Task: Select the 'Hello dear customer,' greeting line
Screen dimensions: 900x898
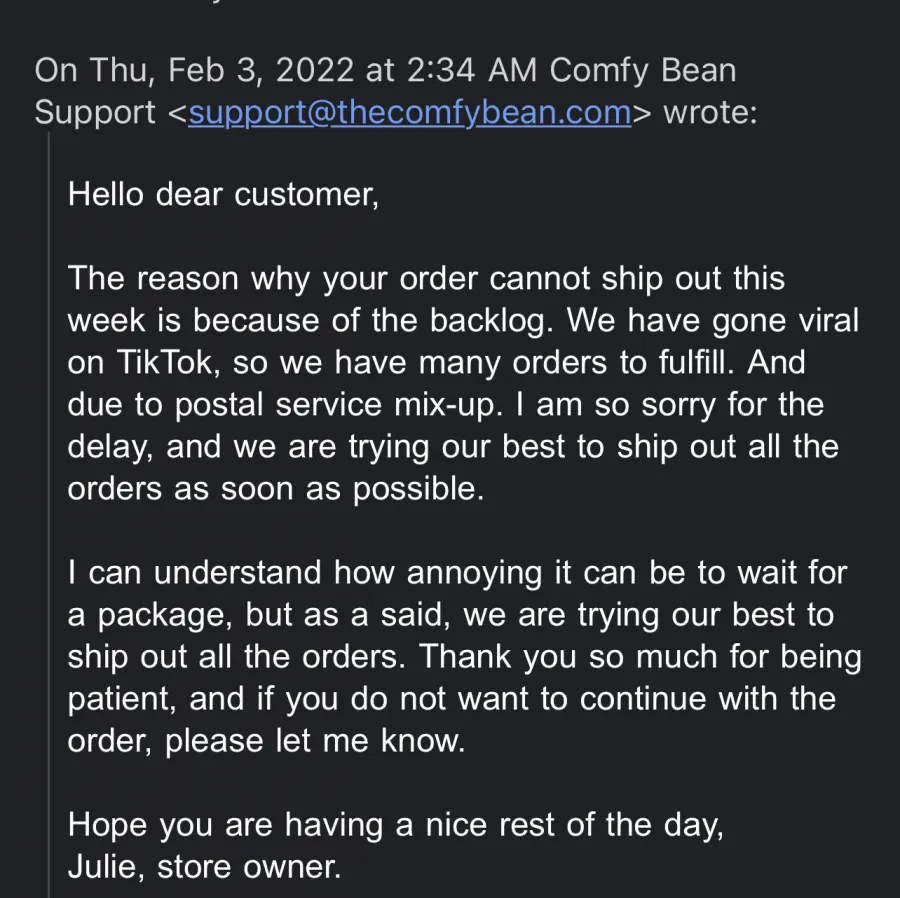Action: click(x=223, y=194)
